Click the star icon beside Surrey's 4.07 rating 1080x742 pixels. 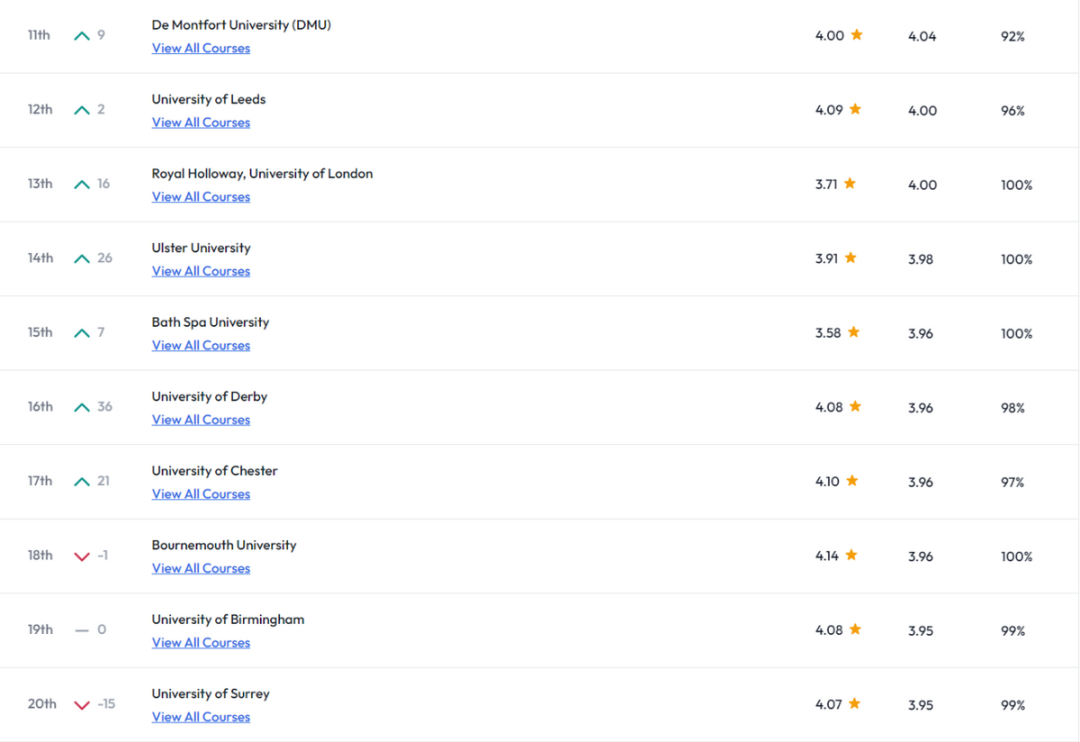pos(855,704)
